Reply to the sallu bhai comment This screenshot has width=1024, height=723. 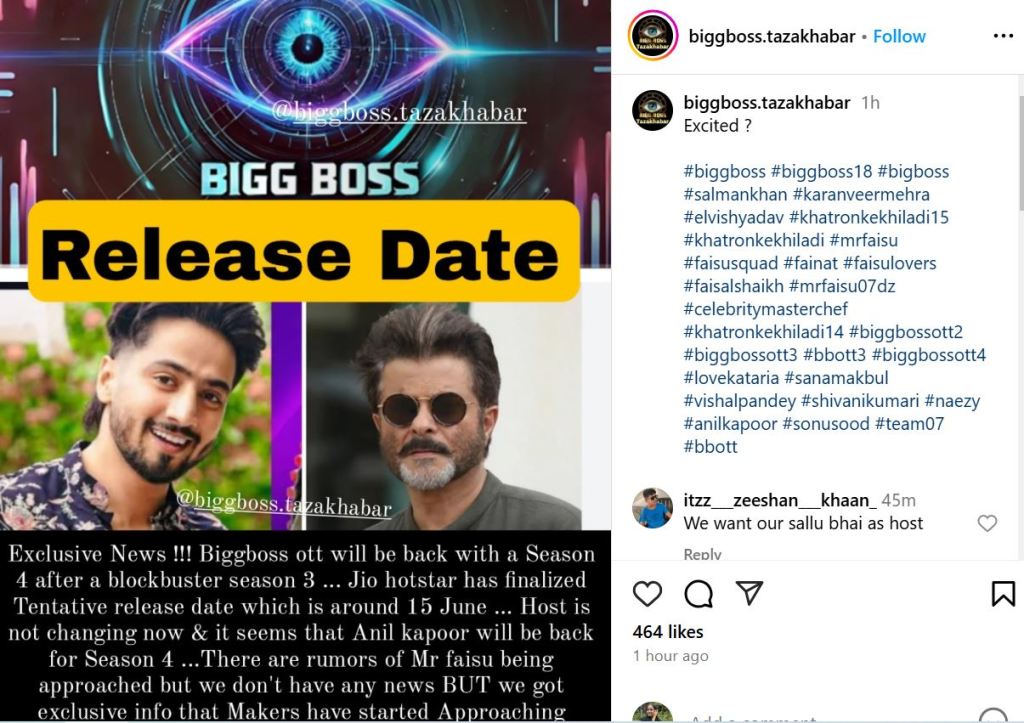(x=702, y=554)
